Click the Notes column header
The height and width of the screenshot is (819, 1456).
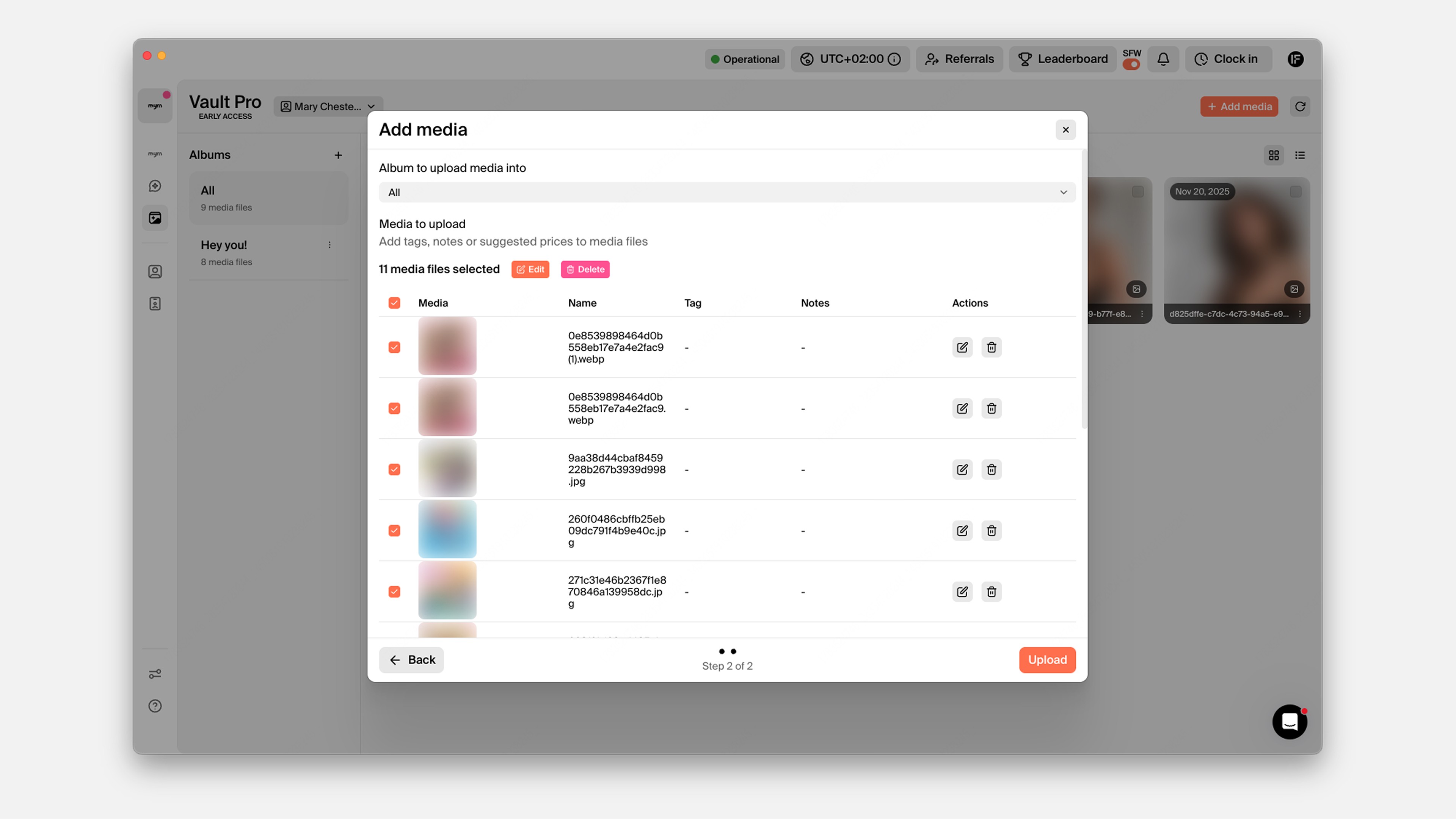tap(814, 303)
